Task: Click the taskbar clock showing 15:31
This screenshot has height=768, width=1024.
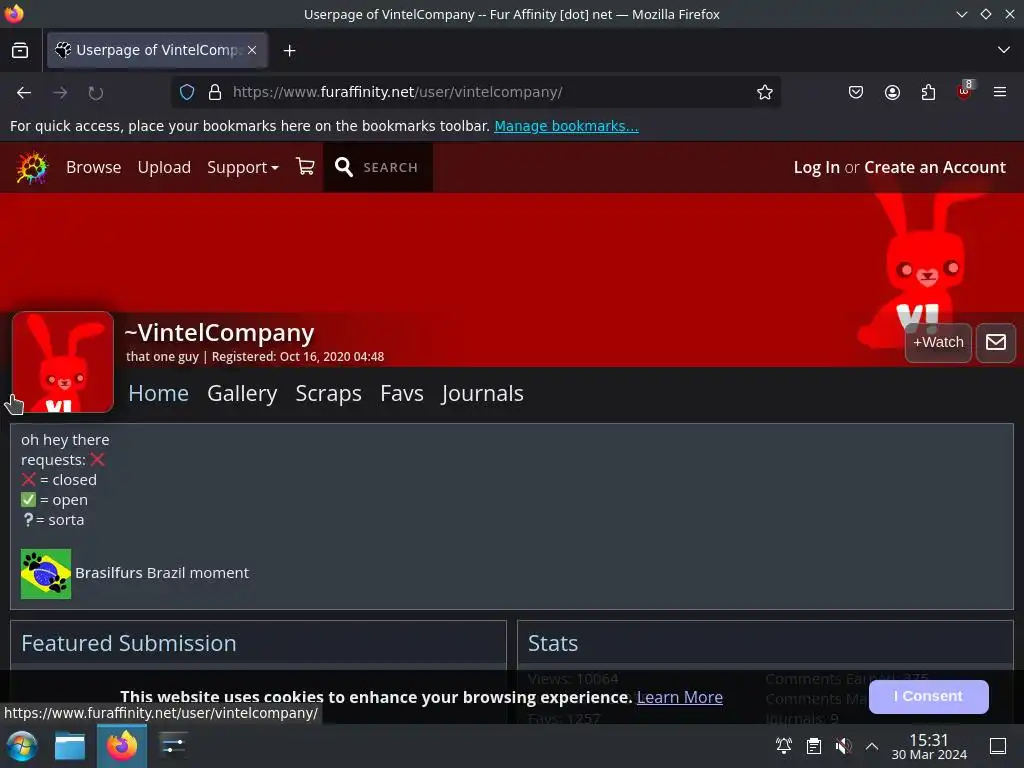Action: tap(929, 746)
